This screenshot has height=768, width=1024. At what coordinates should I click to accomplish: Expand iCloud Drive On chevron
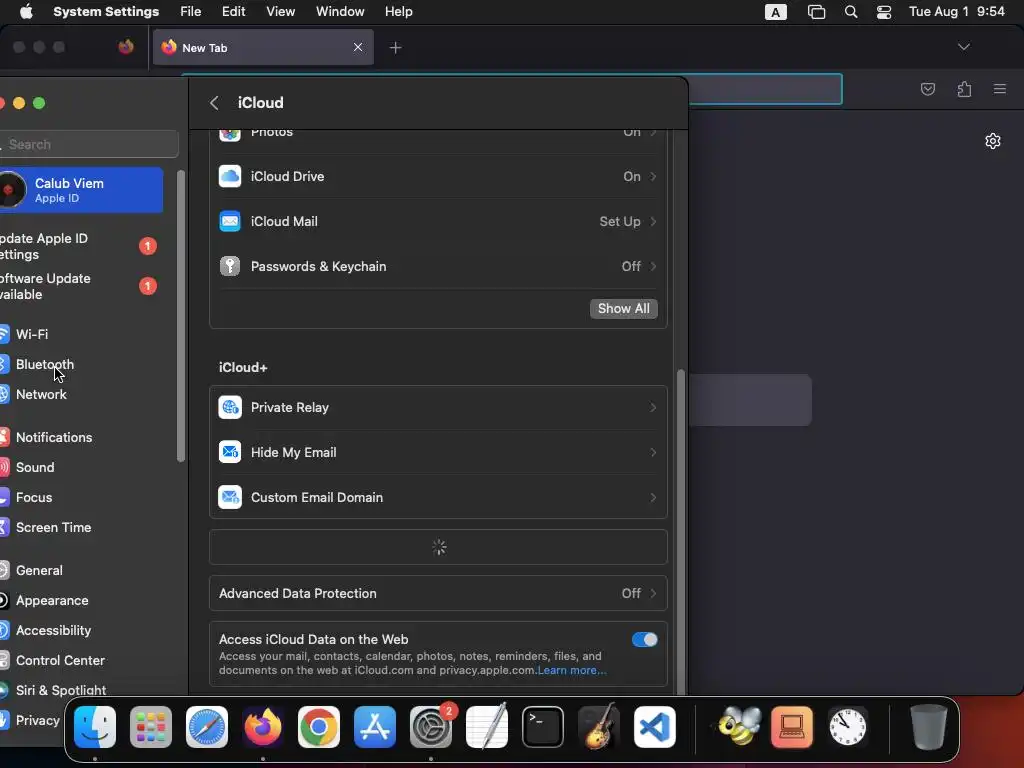pos(653,176)
